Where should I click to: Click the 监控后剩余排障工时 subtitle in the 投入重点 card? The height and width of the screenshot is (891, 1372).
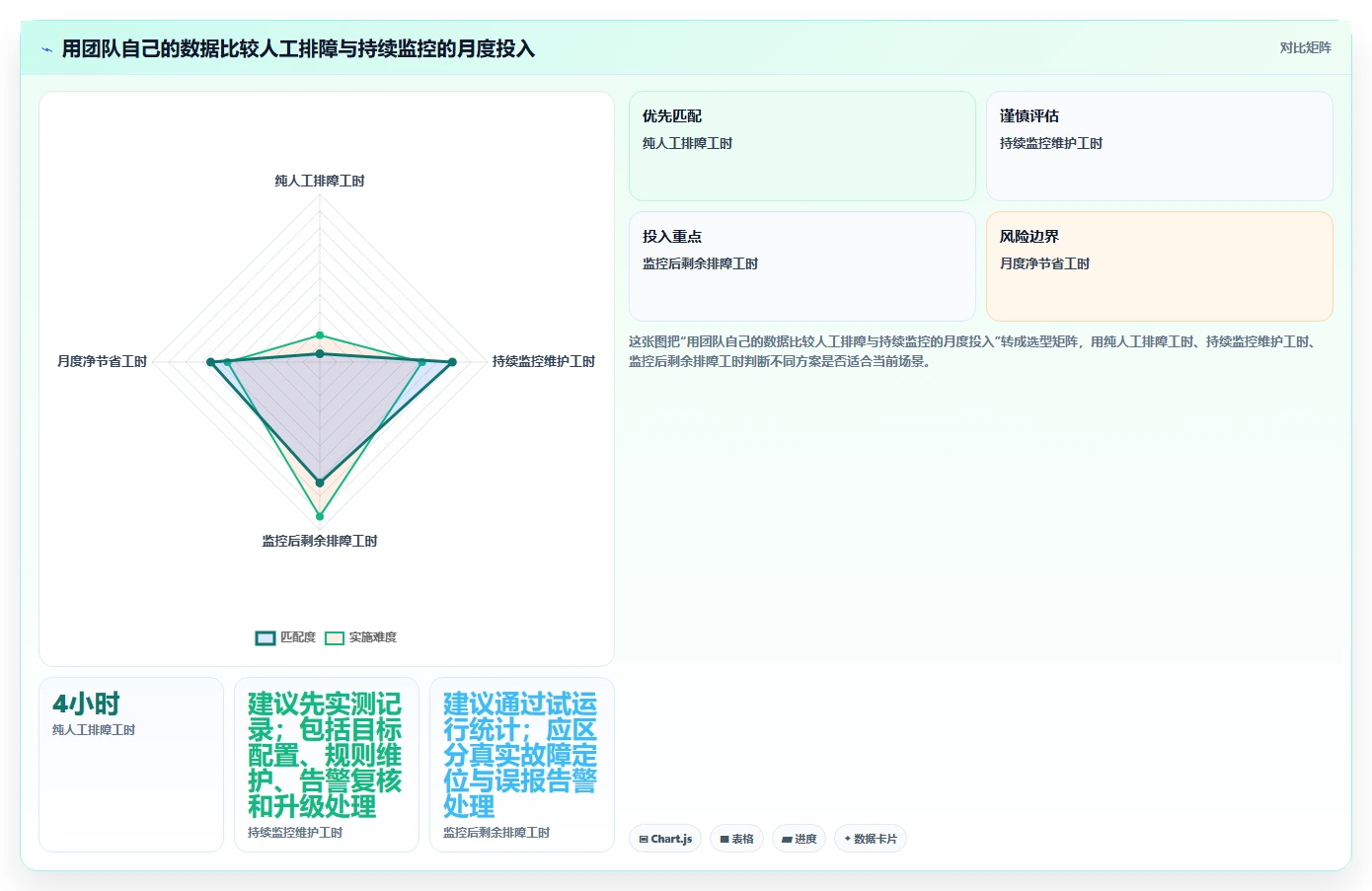tap(701, 263)
